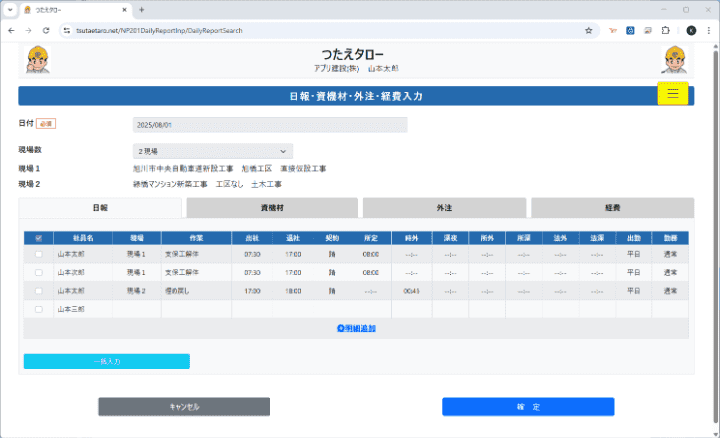Viewport: 720px width, 438px height.
Task: Click 07:30 出社 cell in 山本次郎 row
Action: [x=252, y=272]
